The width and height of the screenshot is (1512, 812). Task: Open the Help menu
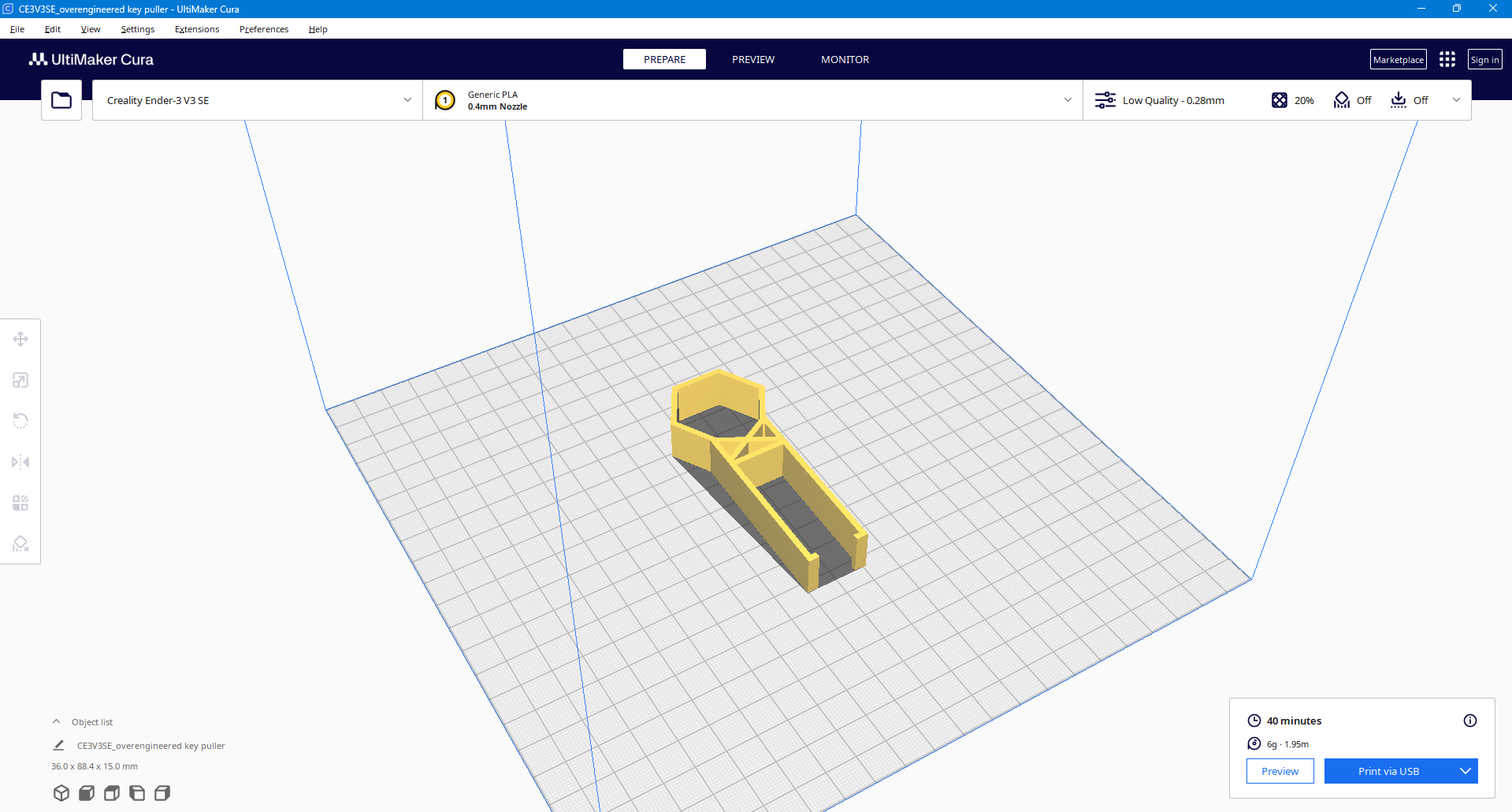click(x=318, y=29)
